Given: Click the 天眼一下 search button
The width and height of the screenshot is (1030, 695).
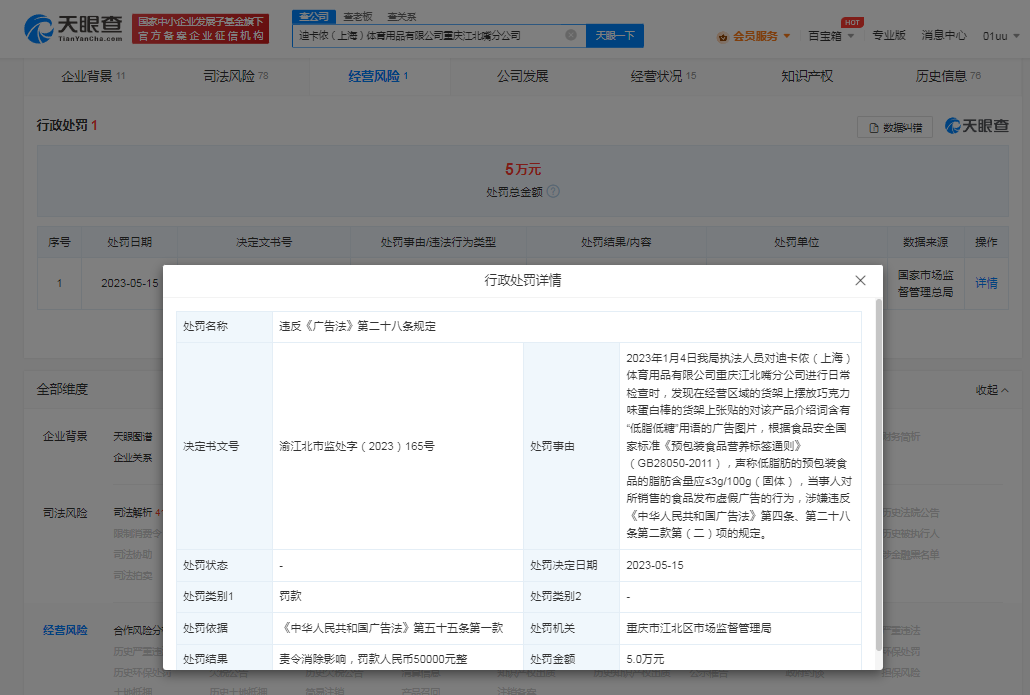Looking at the screenshot, I should click(x=614, y=34).
